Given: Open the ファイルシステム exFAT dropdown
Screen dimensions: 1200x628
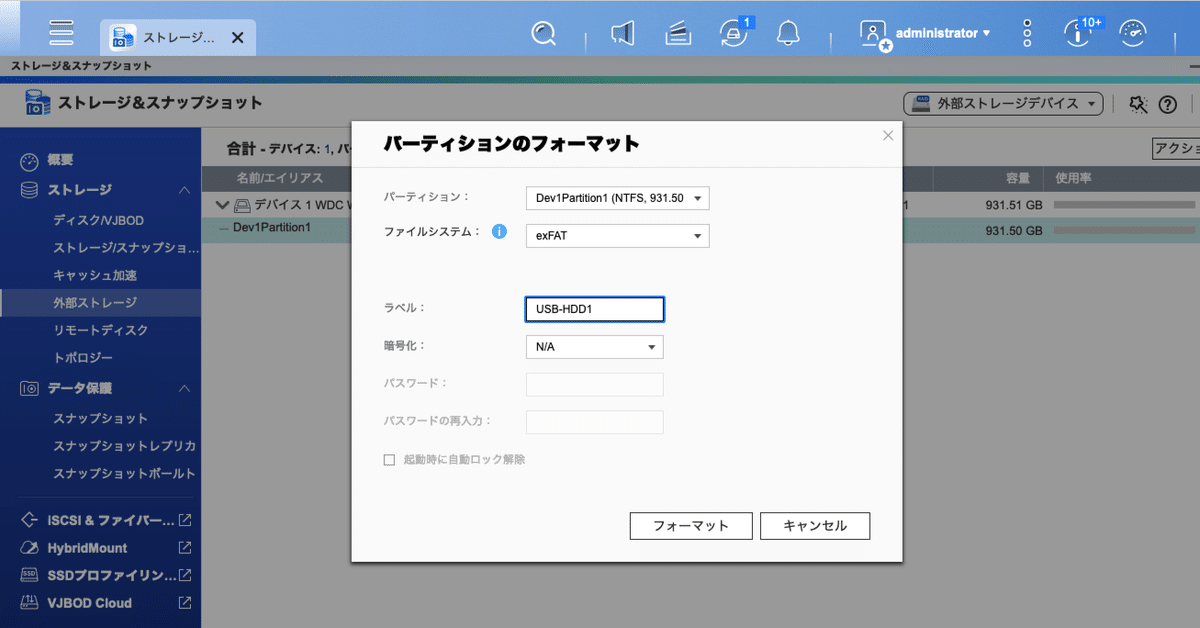Looking at the screenshot, I should tap(617, 236).
